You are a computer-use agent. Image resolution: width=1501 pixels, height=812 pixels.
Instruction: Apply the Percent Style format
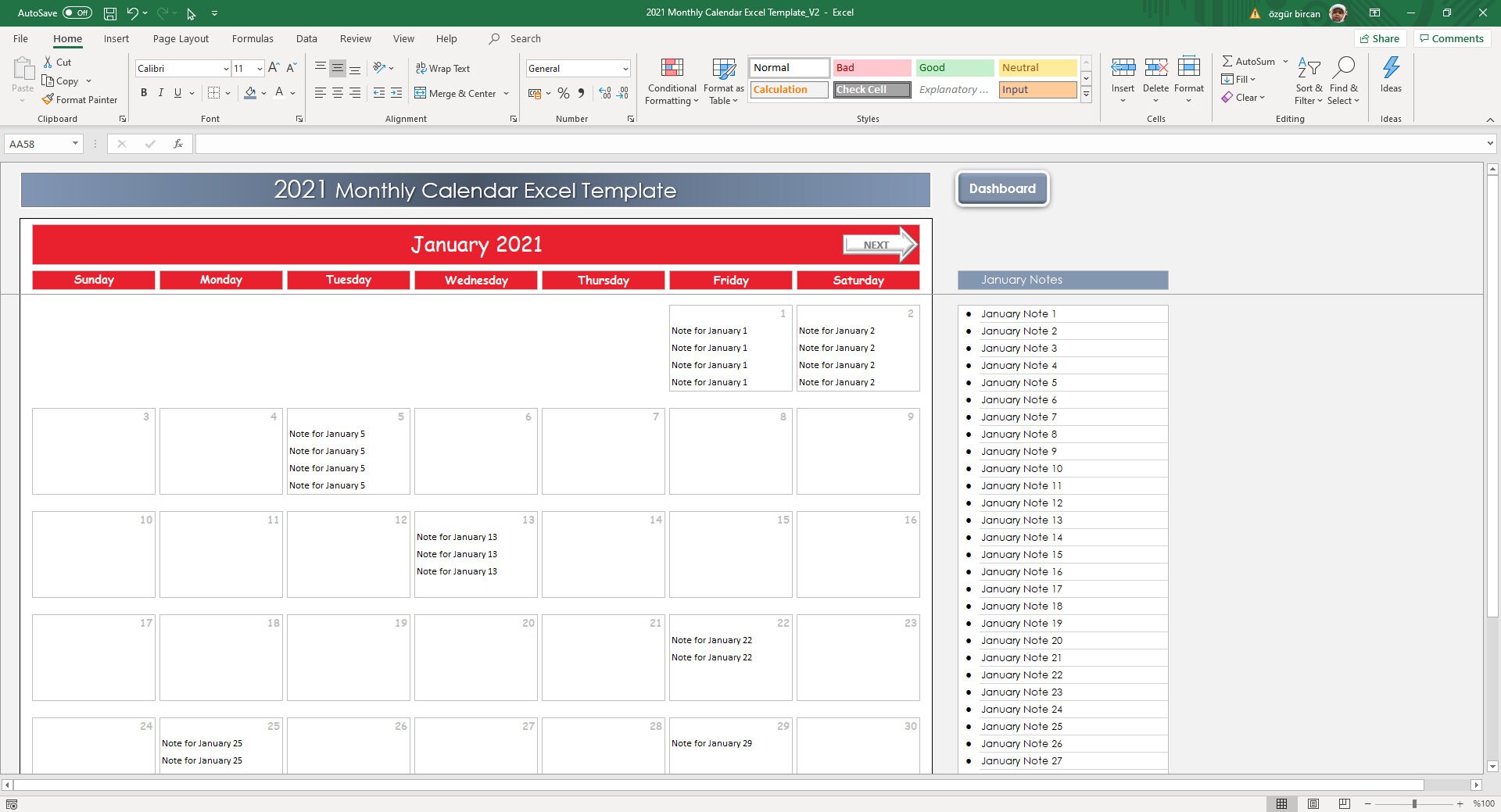564,93
